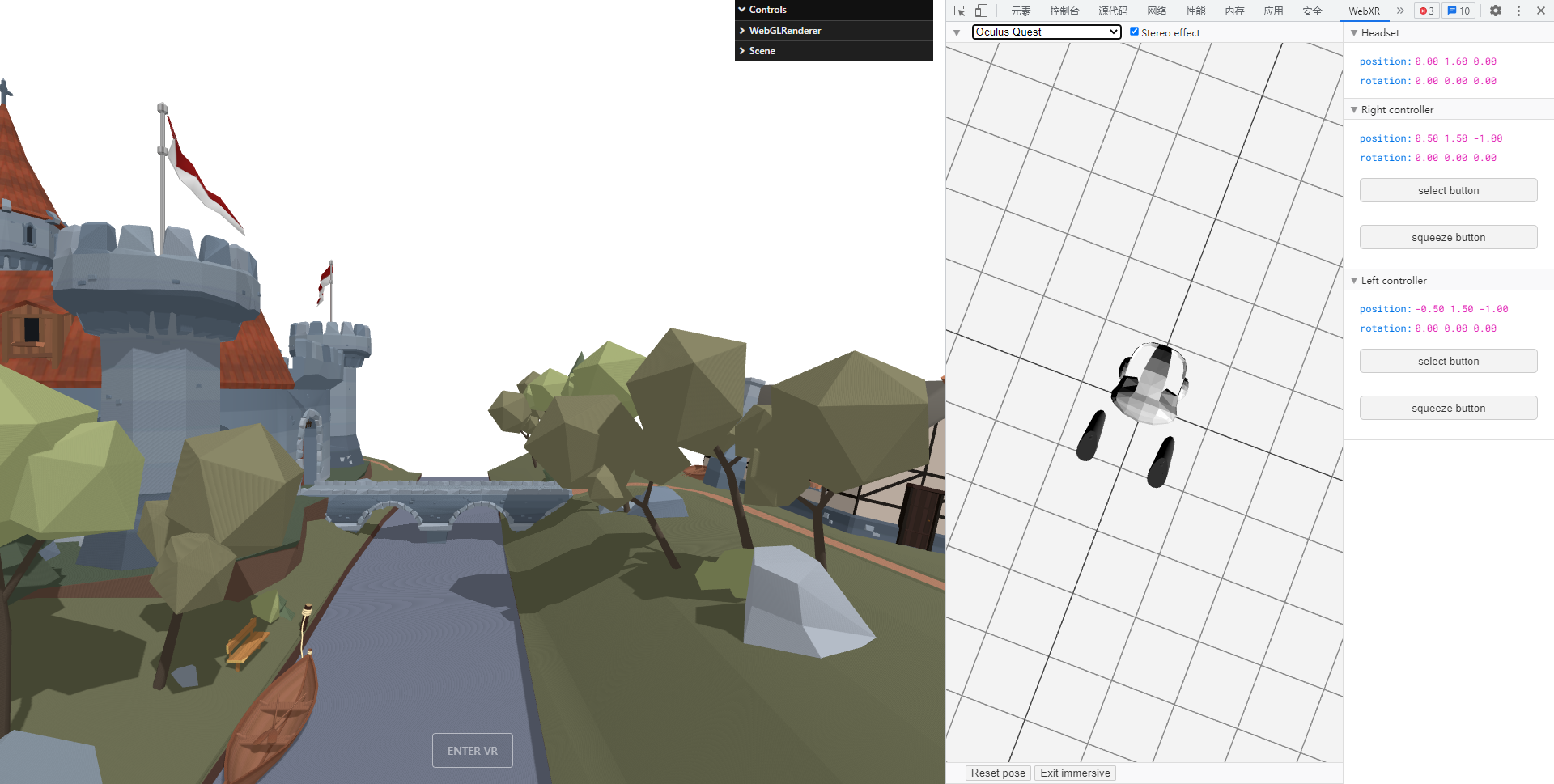This screenshot has height=784, width=1554.
Task: Show more DevTools tabs chevron
Action: coord(1400,11)
